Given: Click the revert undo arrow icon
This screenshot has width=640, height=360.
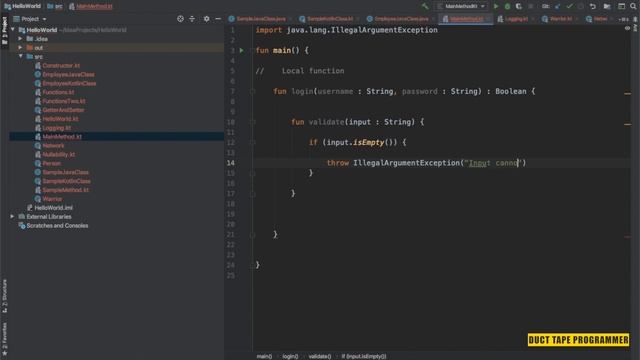Looking at the screenshot, I should click(x=593, y=6).
